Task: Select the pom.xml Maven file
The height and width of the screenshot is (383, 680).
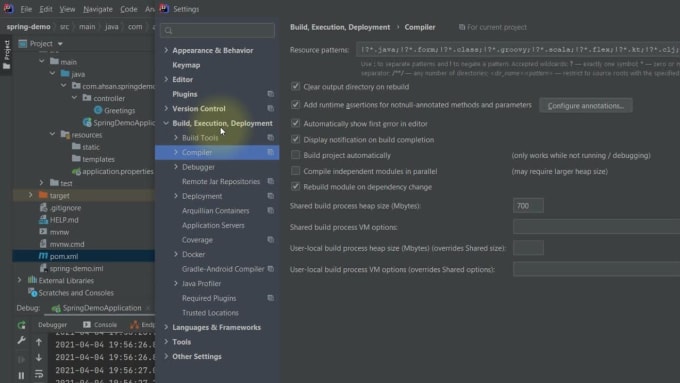Action: (x=64, y=256)
